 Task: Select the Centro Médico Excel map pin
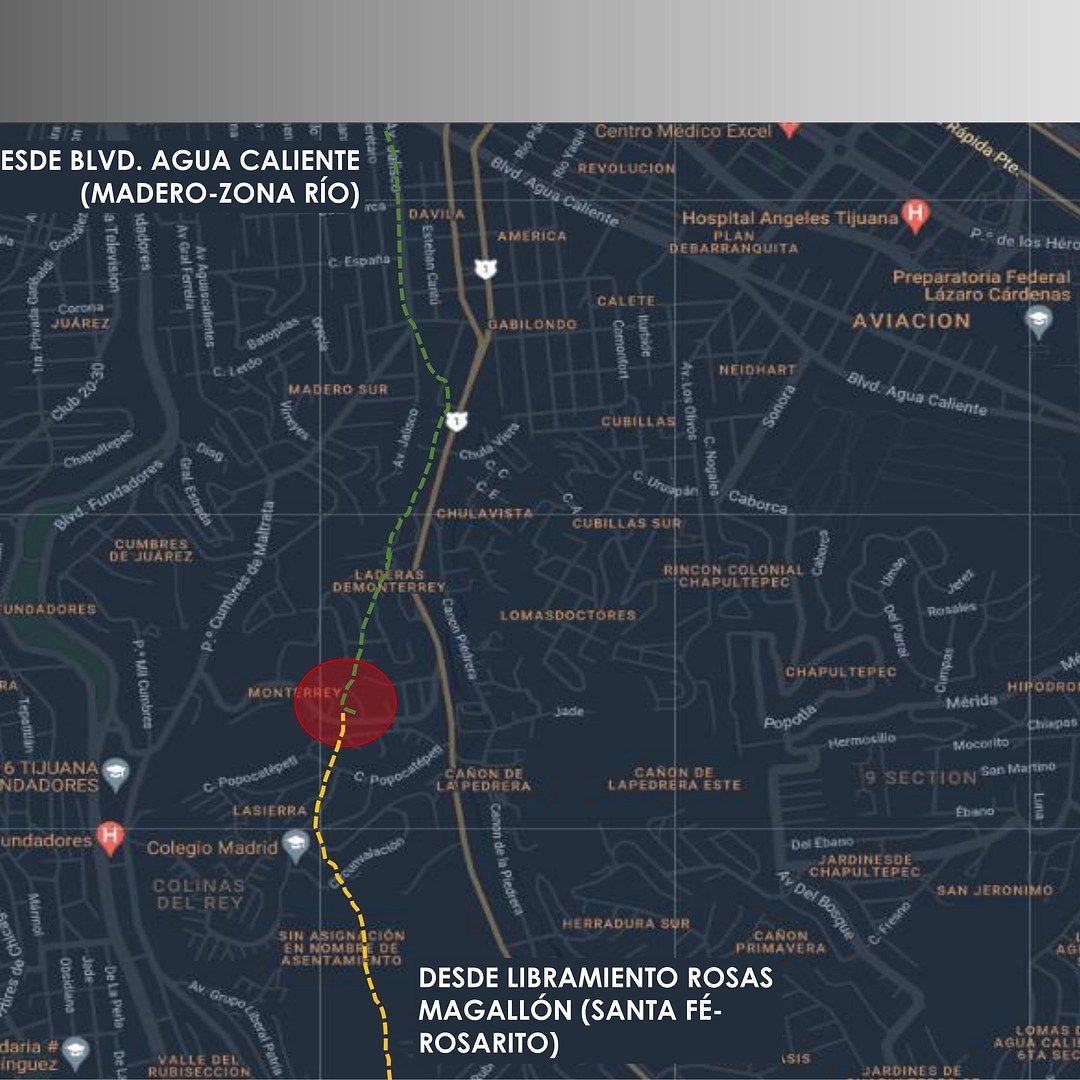(x=789, y=129)
